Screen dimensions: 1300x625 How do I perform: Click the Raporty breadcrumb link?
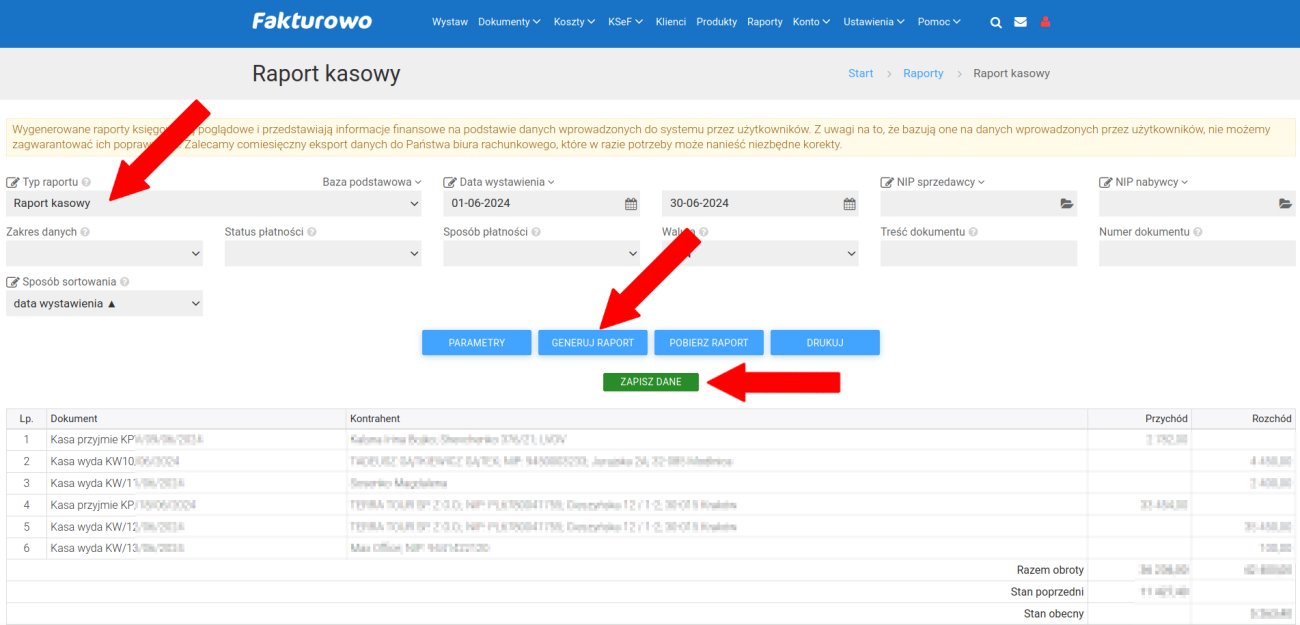coord(923,74)
